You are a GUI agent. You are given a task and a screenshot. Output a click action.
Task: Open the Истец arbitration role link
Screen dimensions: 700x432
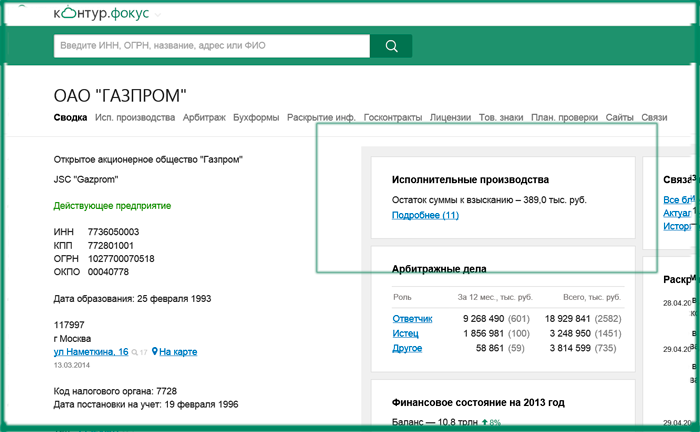[x=405, y=333]
